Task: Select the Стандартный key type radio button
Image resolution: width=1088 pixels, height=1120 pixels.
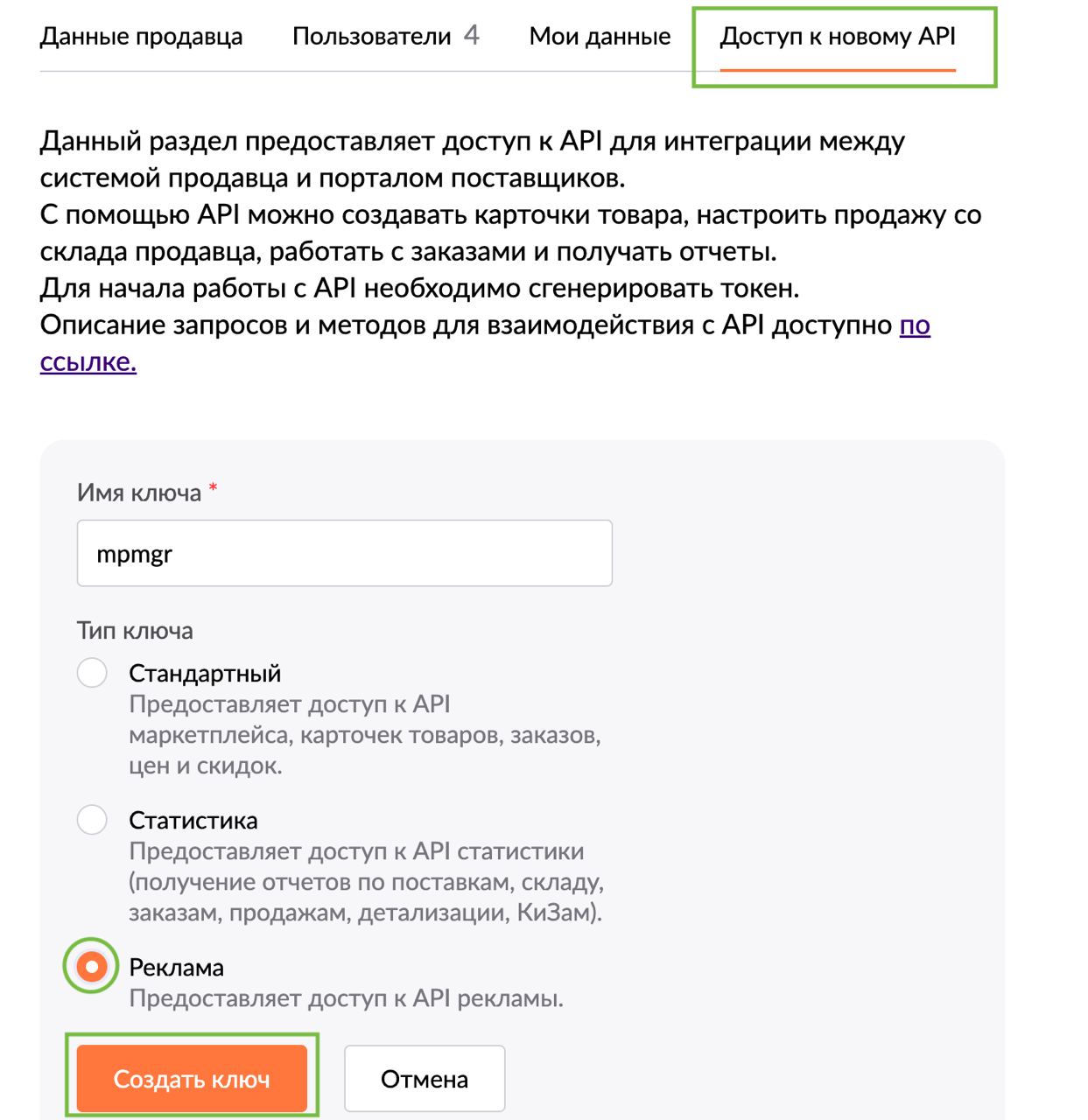Action: coord(92,673)
